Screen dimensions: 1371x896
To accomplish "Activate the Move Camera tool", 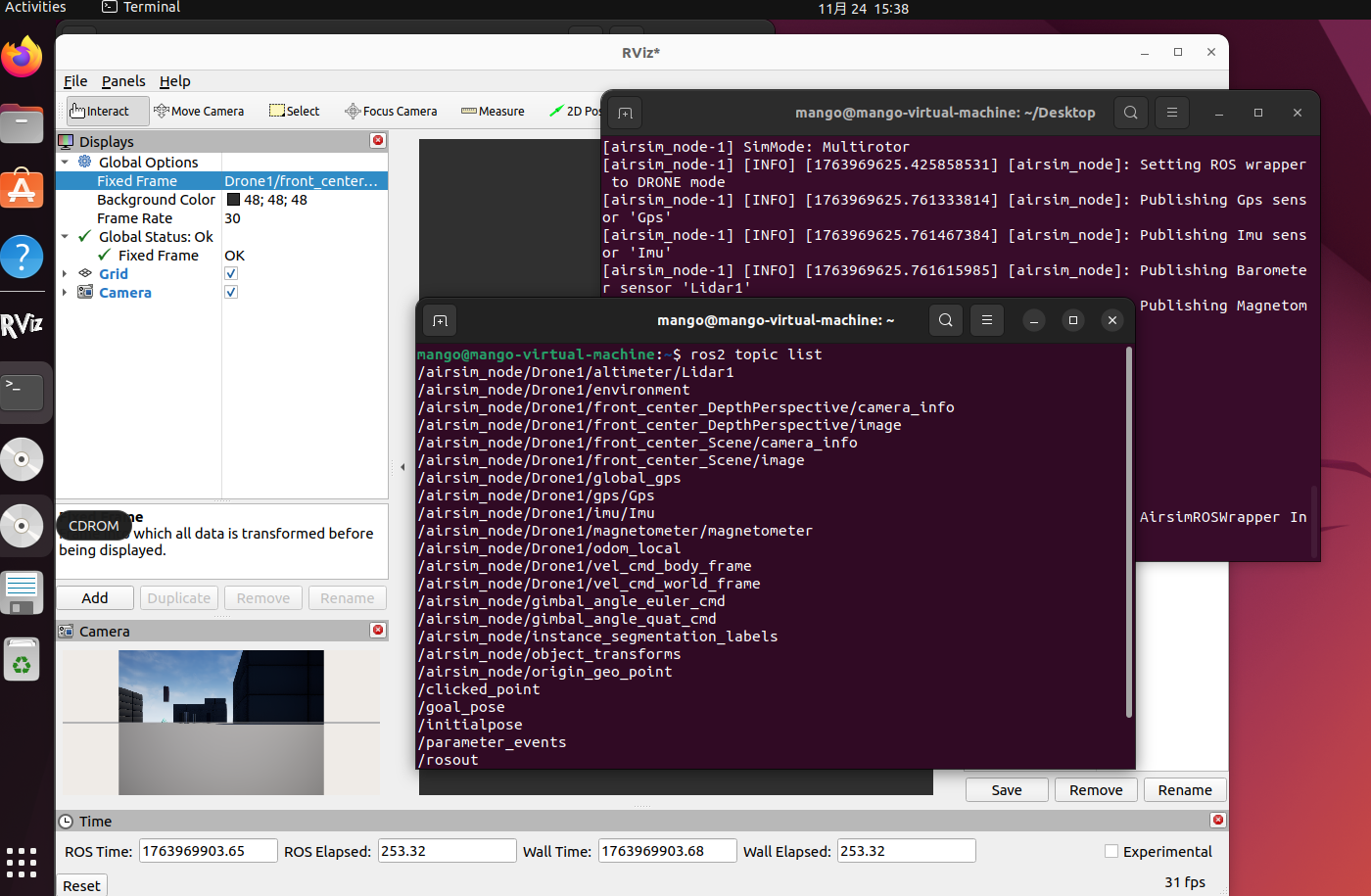I will pos(199,111).
